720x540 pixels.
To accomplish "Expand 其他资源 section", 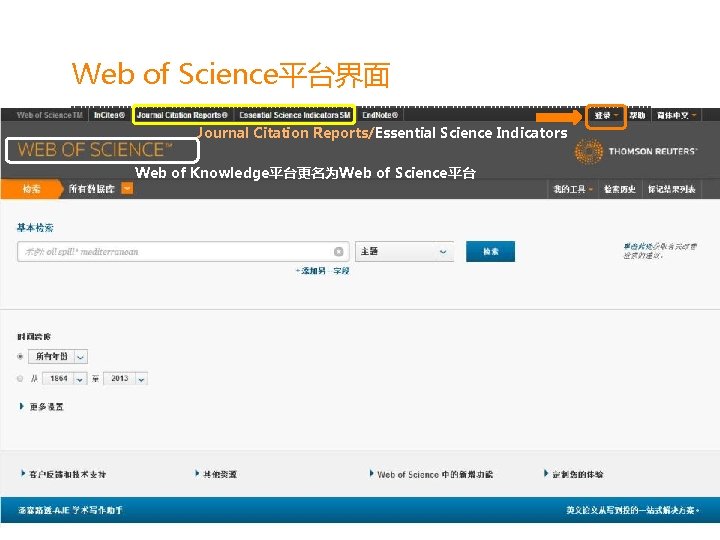I will pyautogui.click(x=216, y=474).
